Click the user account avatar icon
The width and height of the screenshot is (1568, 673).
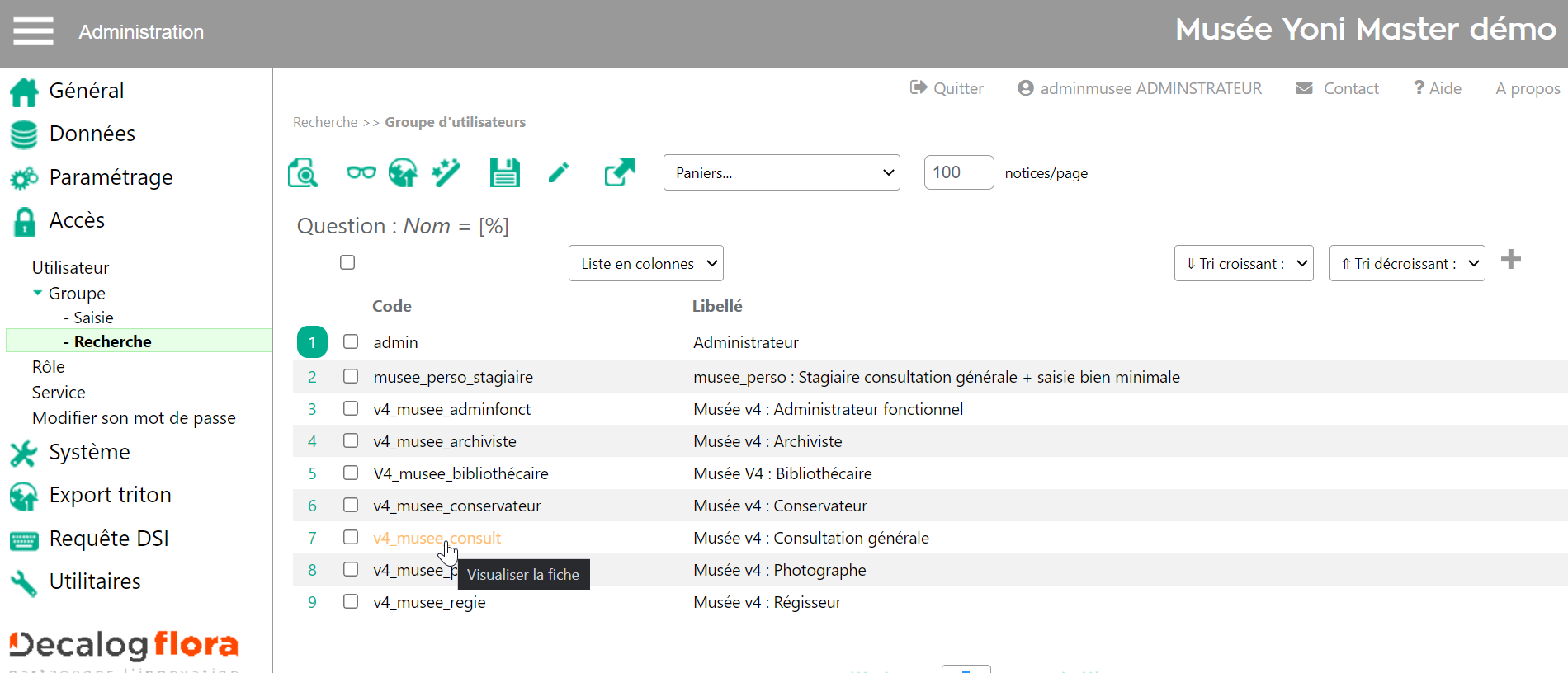1026,87
